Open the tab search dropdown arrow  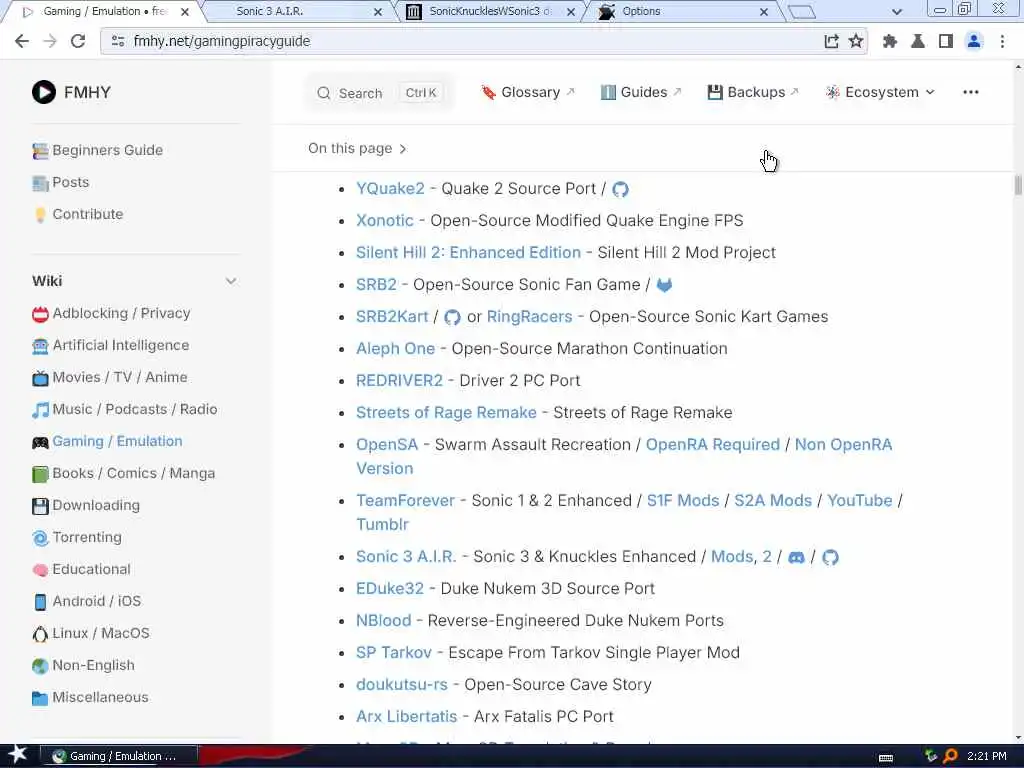click(x=897, y=12)
